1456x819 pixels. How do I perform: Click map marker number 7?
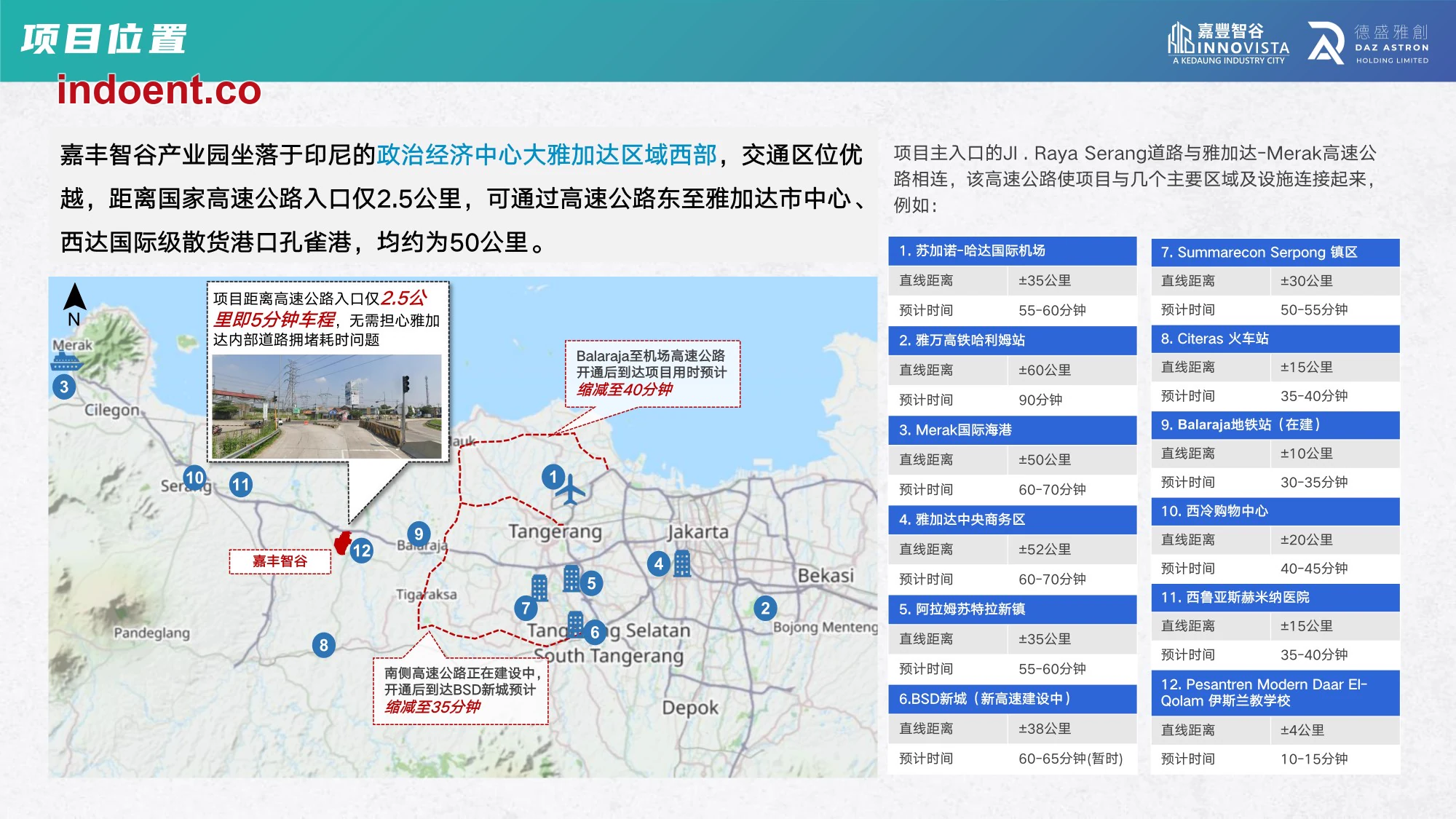[x=526, y=608]
